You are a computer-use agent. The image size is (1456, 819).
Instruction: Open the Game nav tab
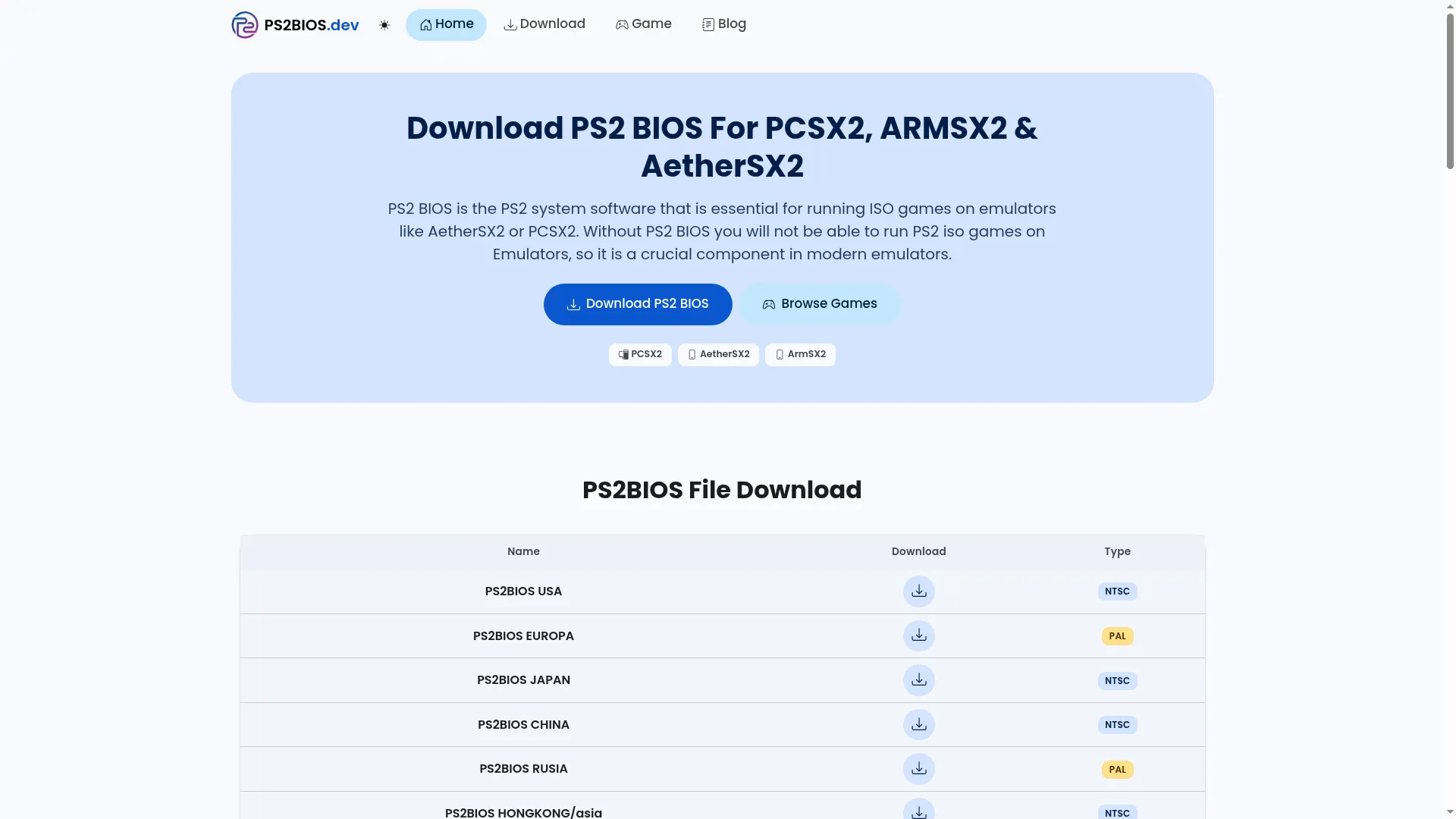click(643, 24)
